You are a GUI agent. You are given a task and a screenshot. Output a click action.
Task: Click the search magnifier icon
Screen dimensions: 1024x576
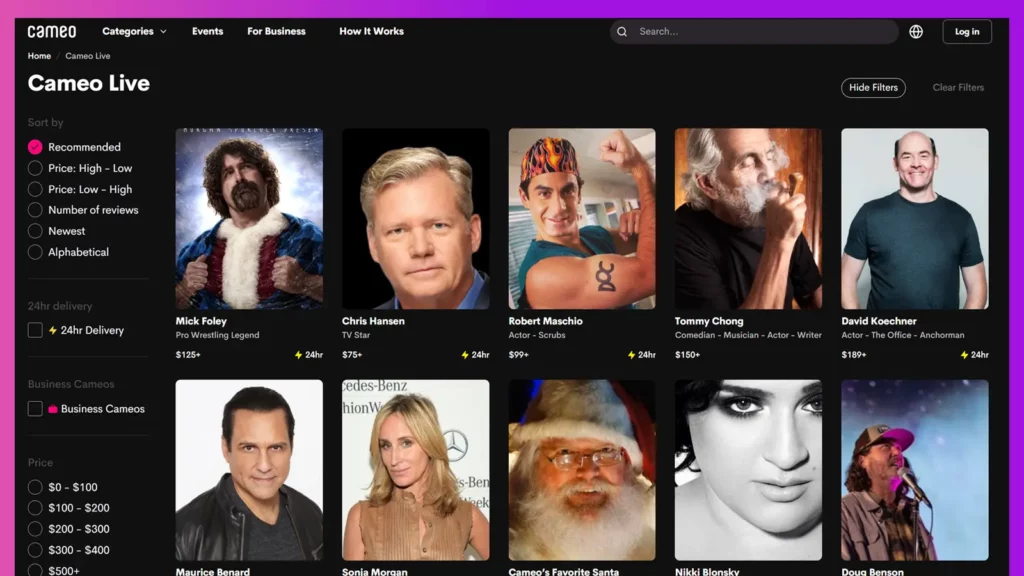coord(622,31)
